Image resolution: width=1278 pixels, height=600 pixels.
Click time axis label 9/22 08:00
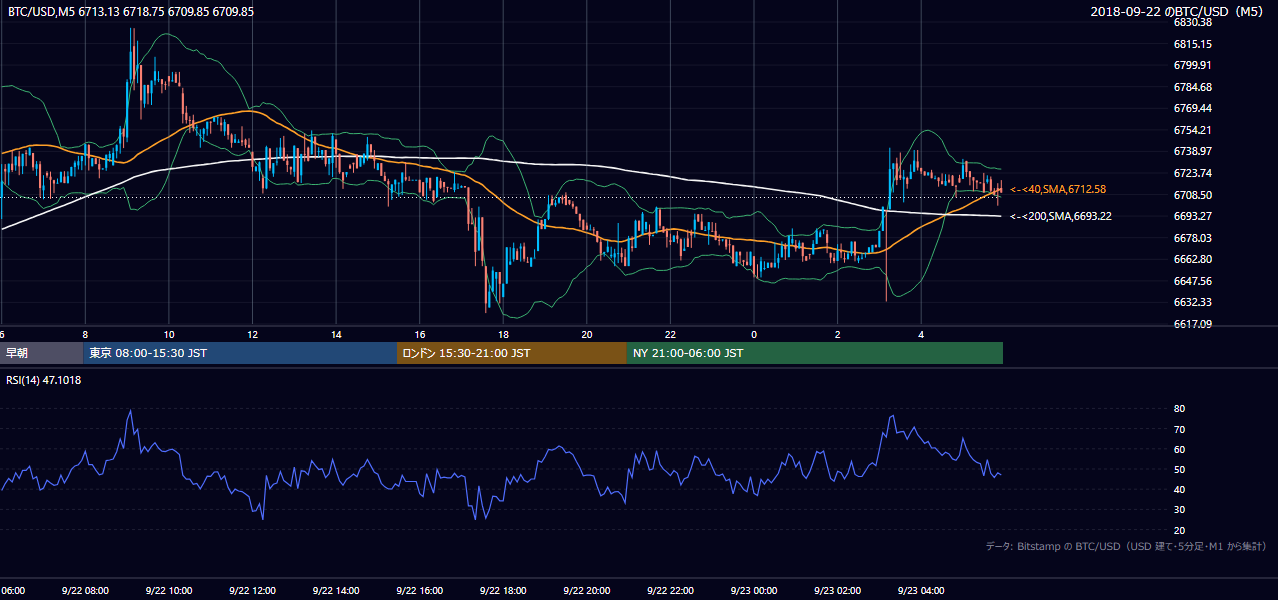(83, 591)
